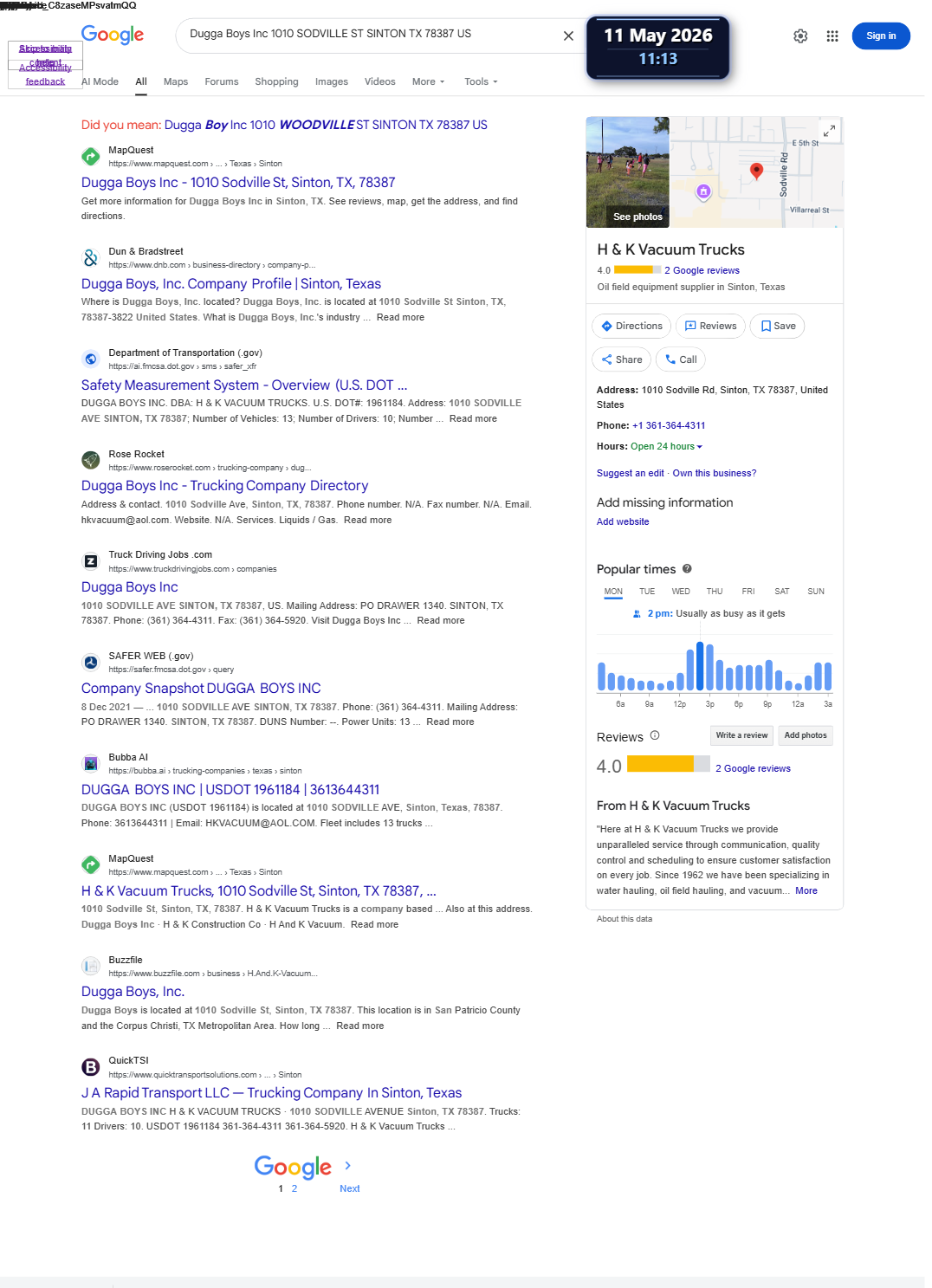Click the Next page link
The width and height of the screenshot is (932, 1288).
350,1188
